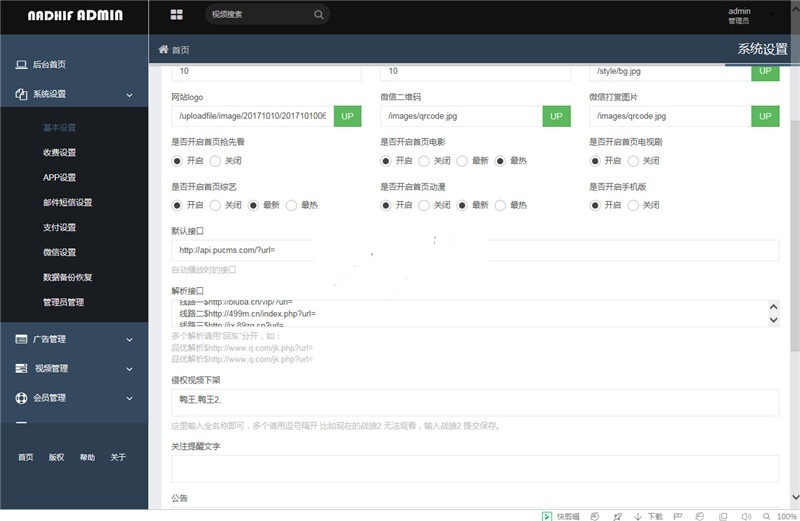Image resolution: width=800 pixels, height=521 pixels.
Task: Collapse the 系统设置 sidebar section
Action: coord(129,94)
